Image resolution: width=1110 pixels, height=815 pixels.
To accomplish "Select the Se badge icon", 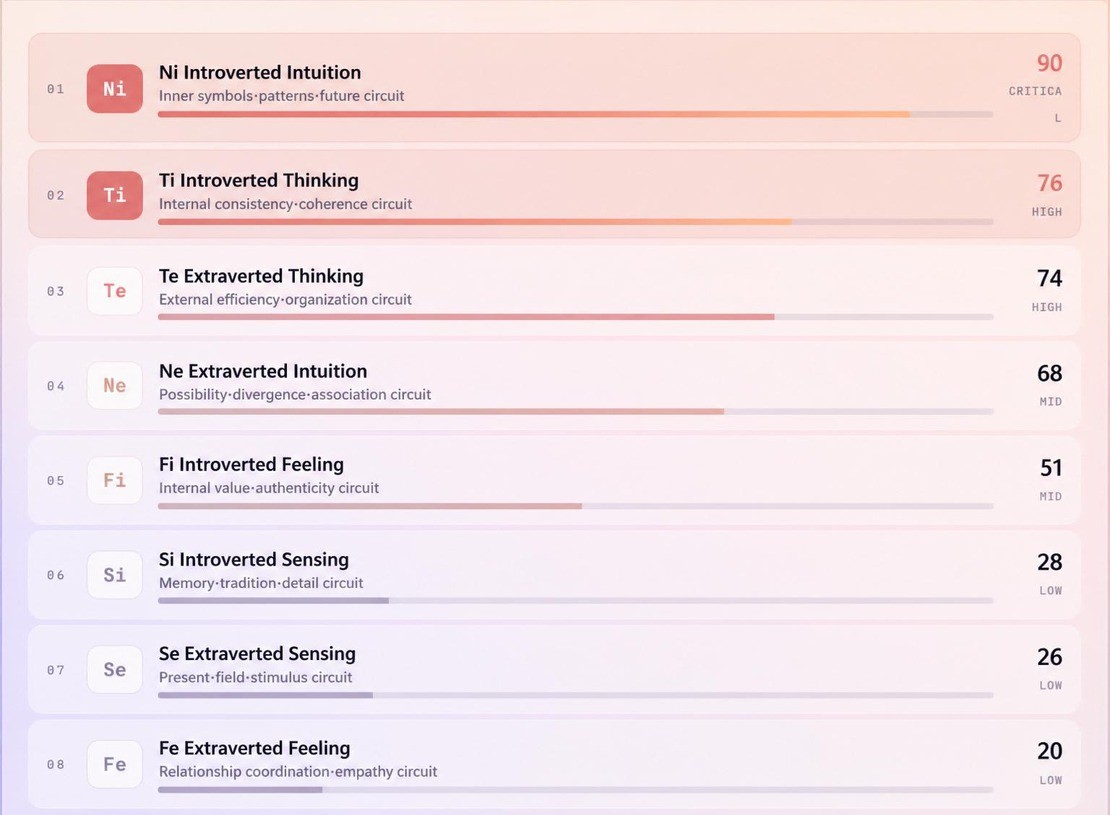I will pyautogui.click(x=115, y=669).
